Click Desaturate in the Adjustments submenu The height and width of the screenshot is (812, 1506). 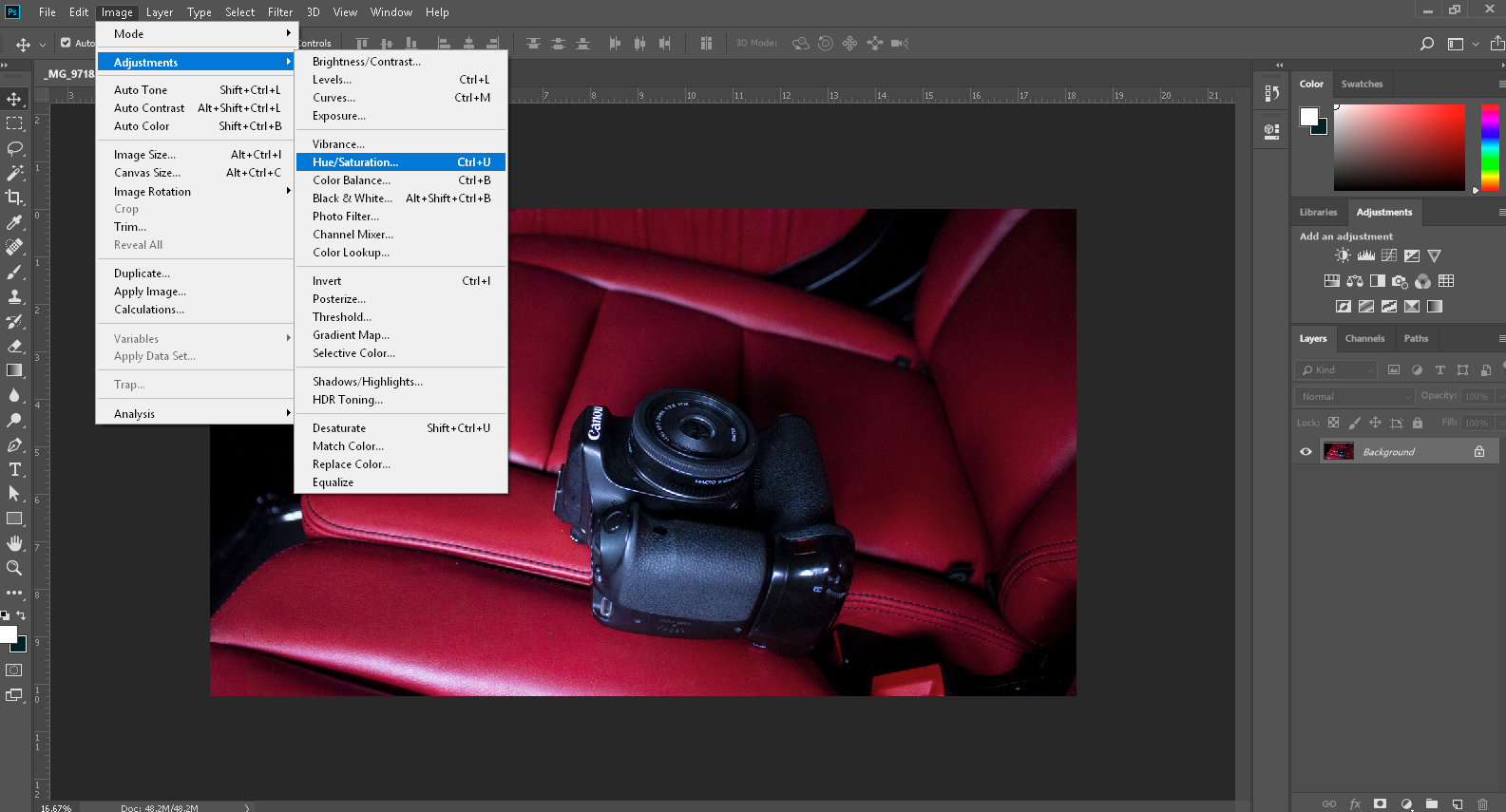(x=339, y=428)
